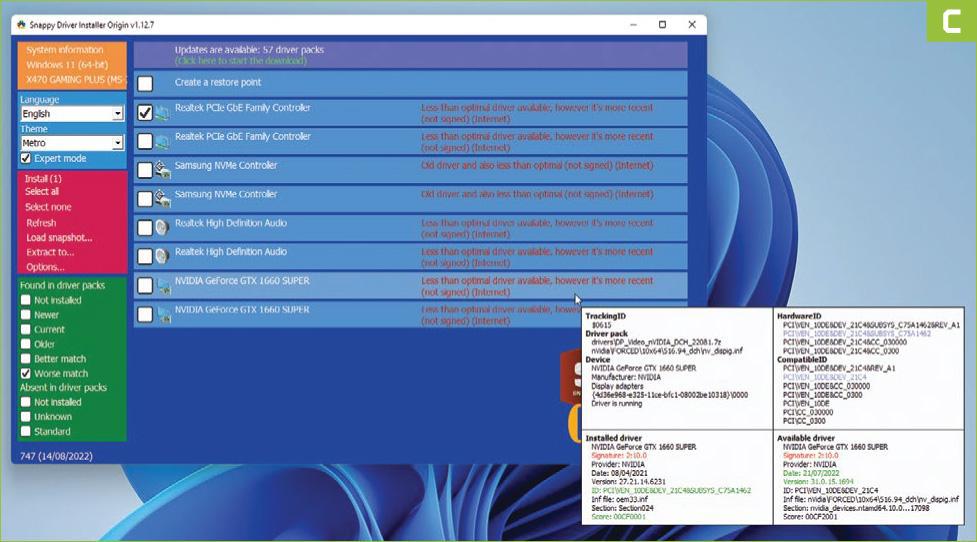Click storage icon on second Samsung NVMe Controller row
977x542 pixels.
tap(163, 198)
